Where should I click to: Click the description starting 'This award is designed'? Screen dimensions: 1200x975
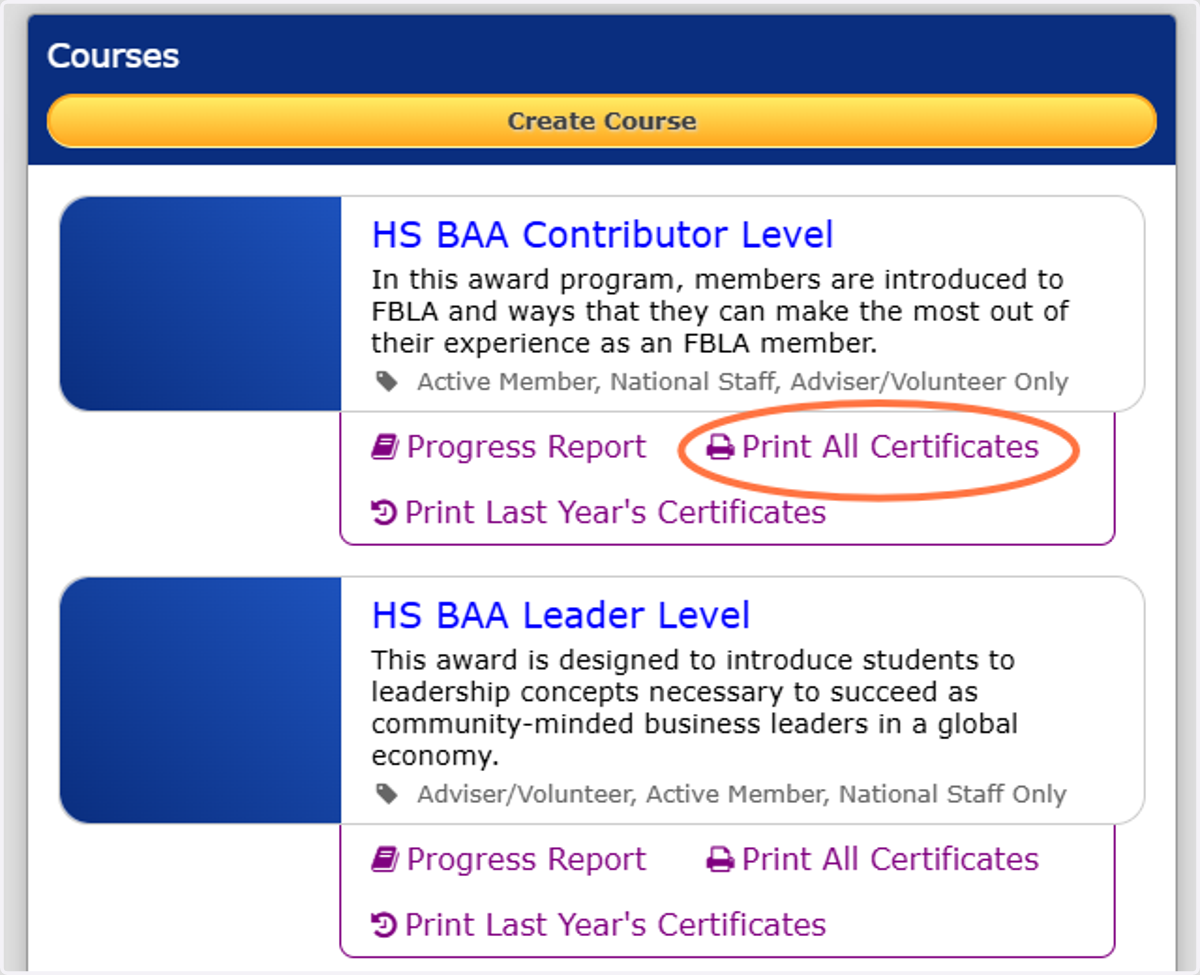(694, 708)
